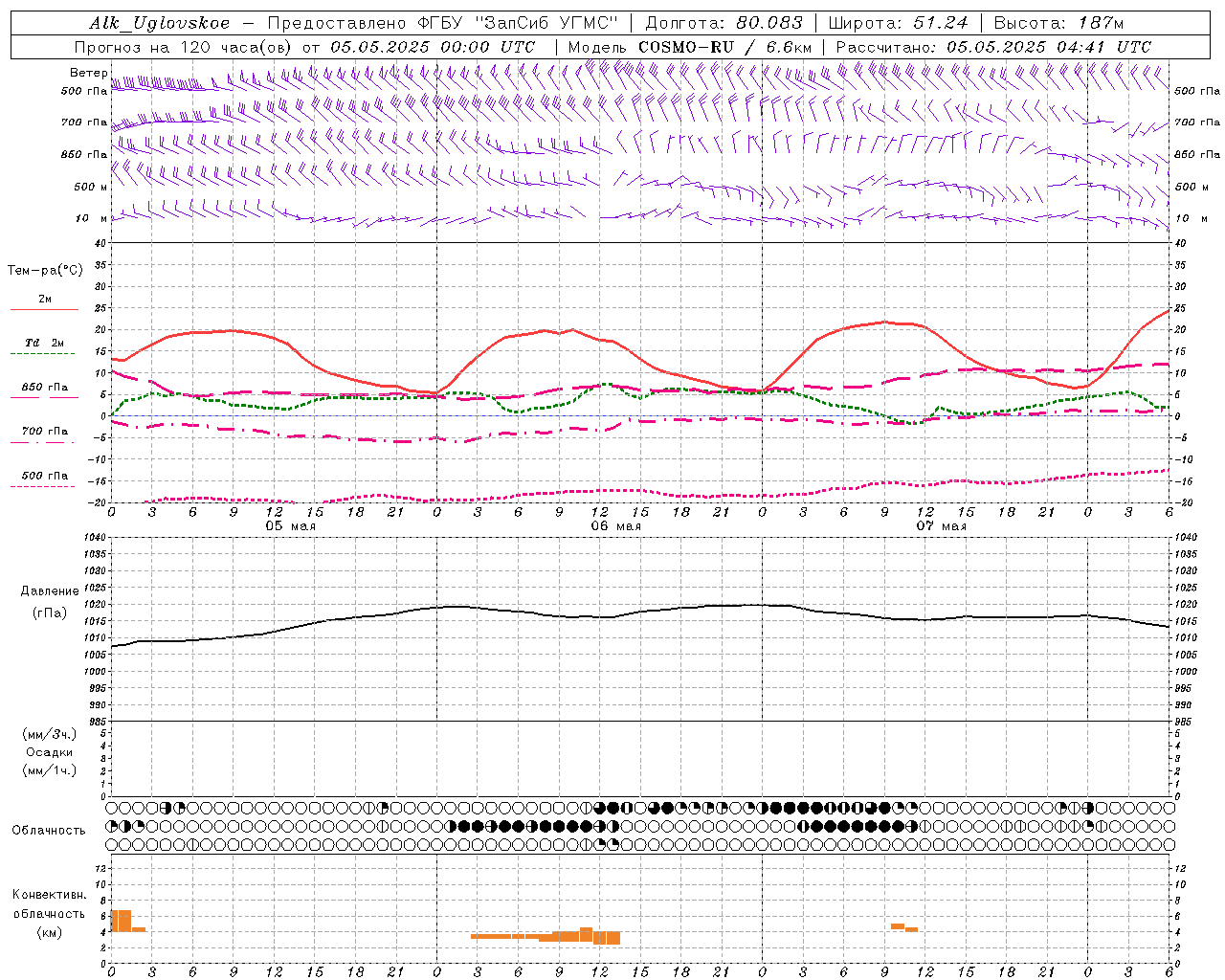Click the red solid '2м' legend line

click(44, 309)
